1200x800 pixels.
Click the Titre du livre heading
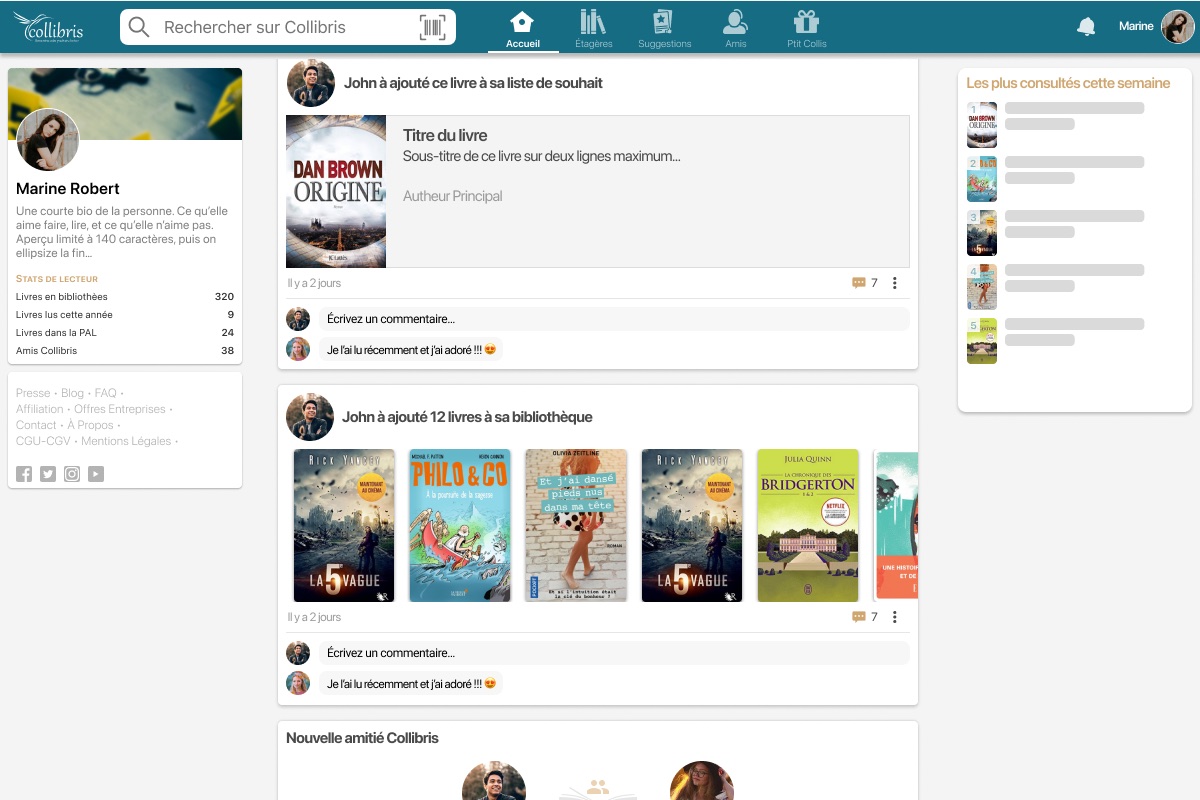coord(445,135)
